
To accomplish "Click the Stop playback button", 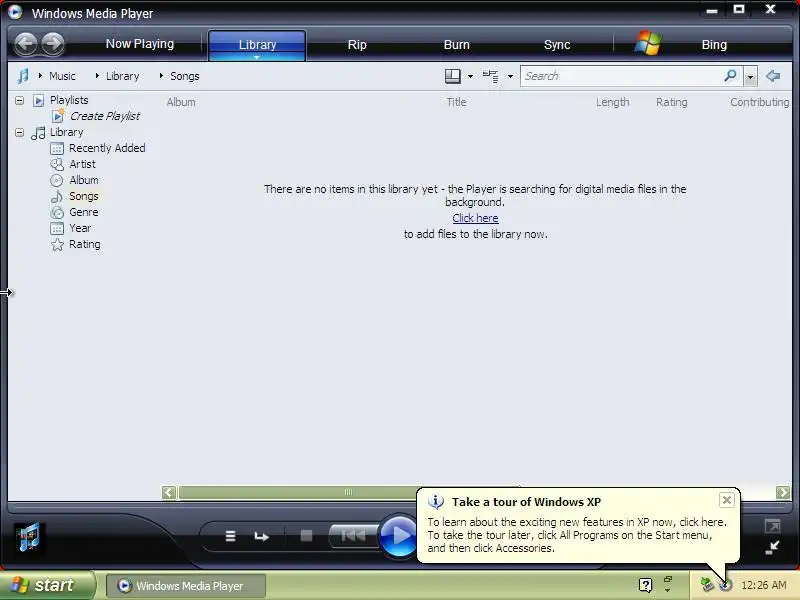I will click(x=306, y=536).
